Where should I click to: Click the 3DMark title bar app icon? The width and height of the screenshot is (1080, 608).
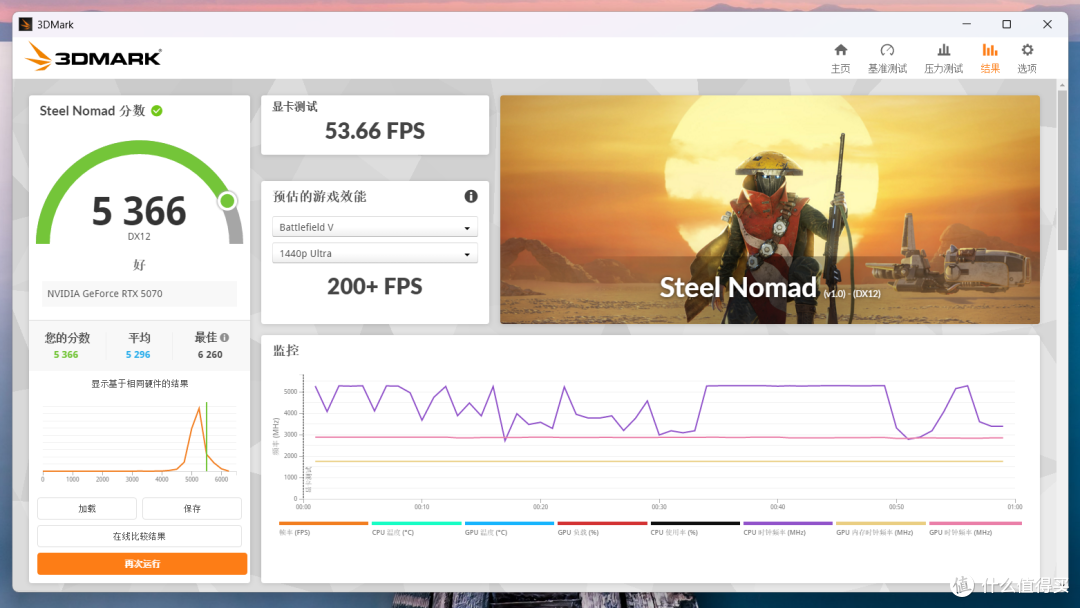[26, 24]
